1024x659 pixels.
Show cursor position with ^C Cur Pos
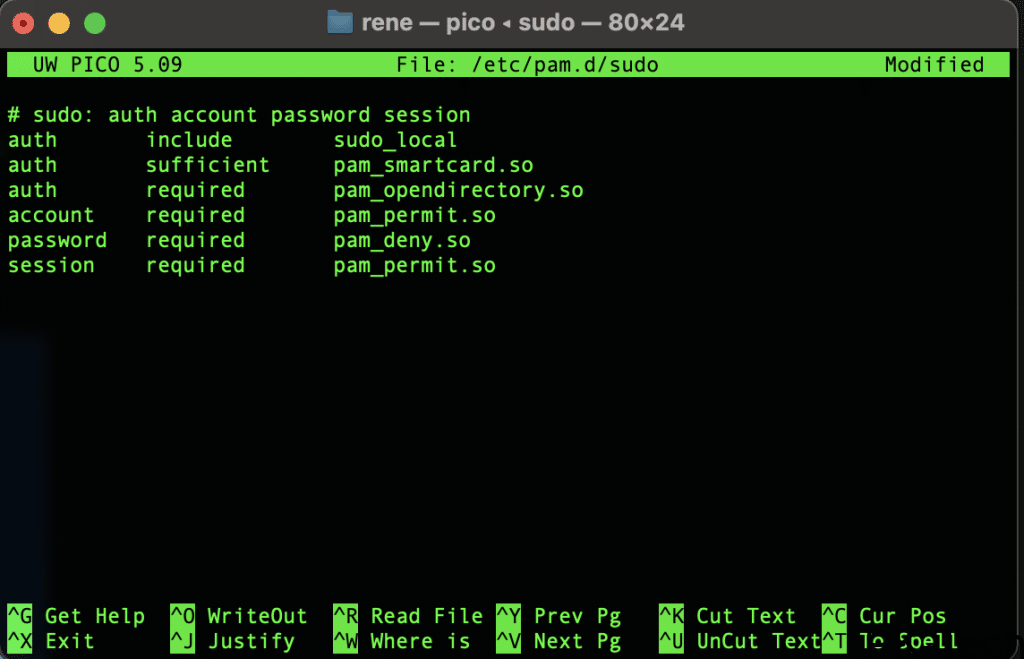tap(883, 616)
